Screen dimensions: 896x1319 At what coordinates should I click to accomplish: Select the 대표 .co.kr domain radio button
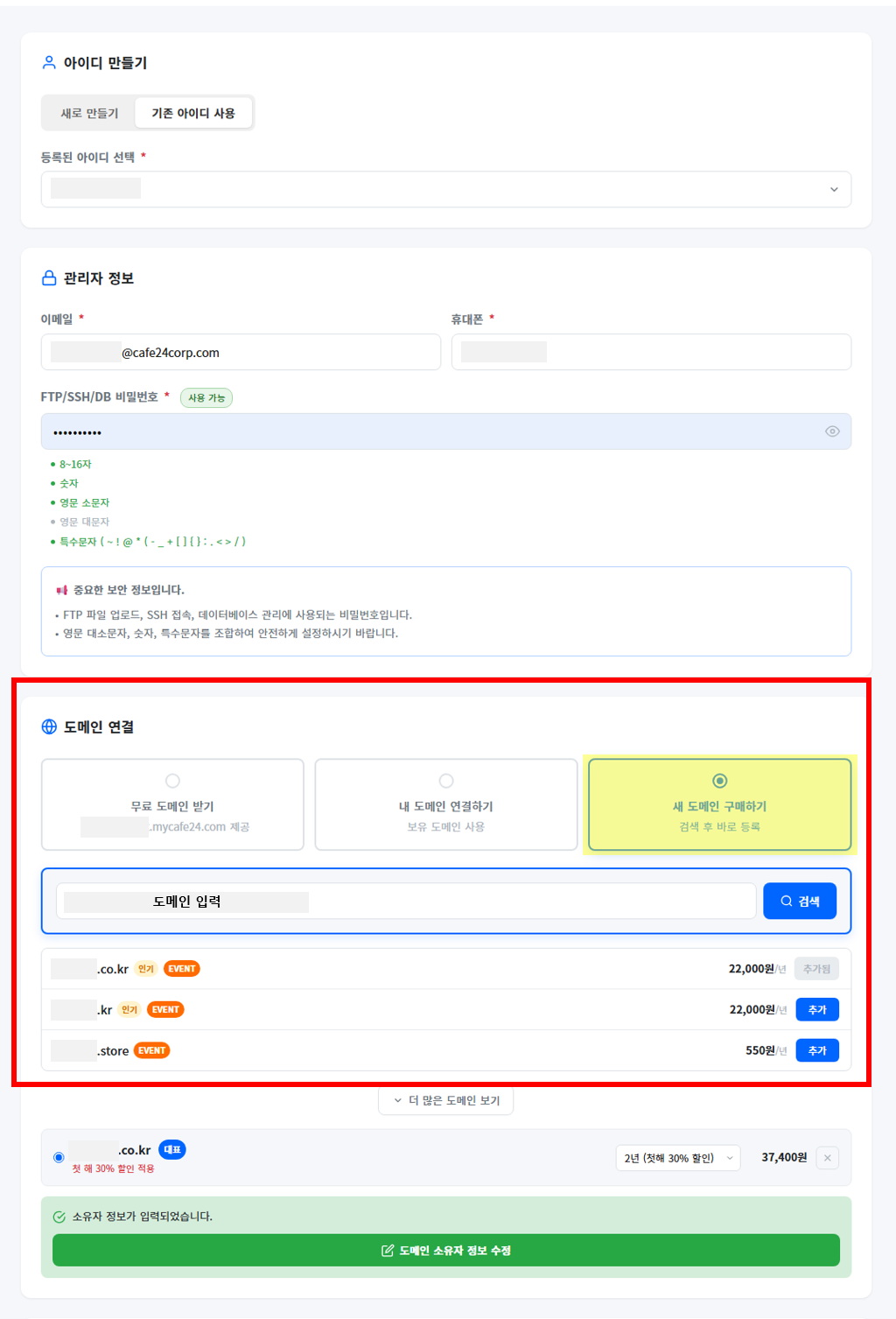pyautogui.click(x=59, y=1157)
